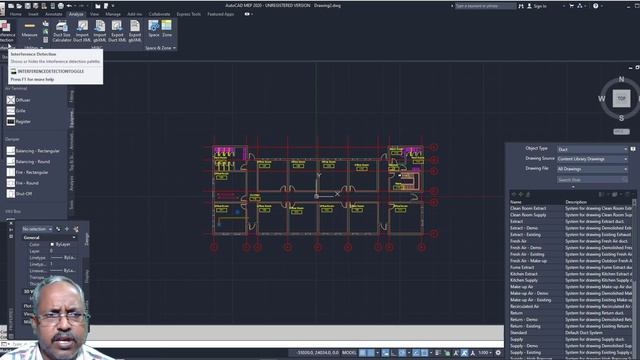The image size is (640, 360).
Task: Click the Search filter field in the duct system panel
Action: click(x=592, y=180)
